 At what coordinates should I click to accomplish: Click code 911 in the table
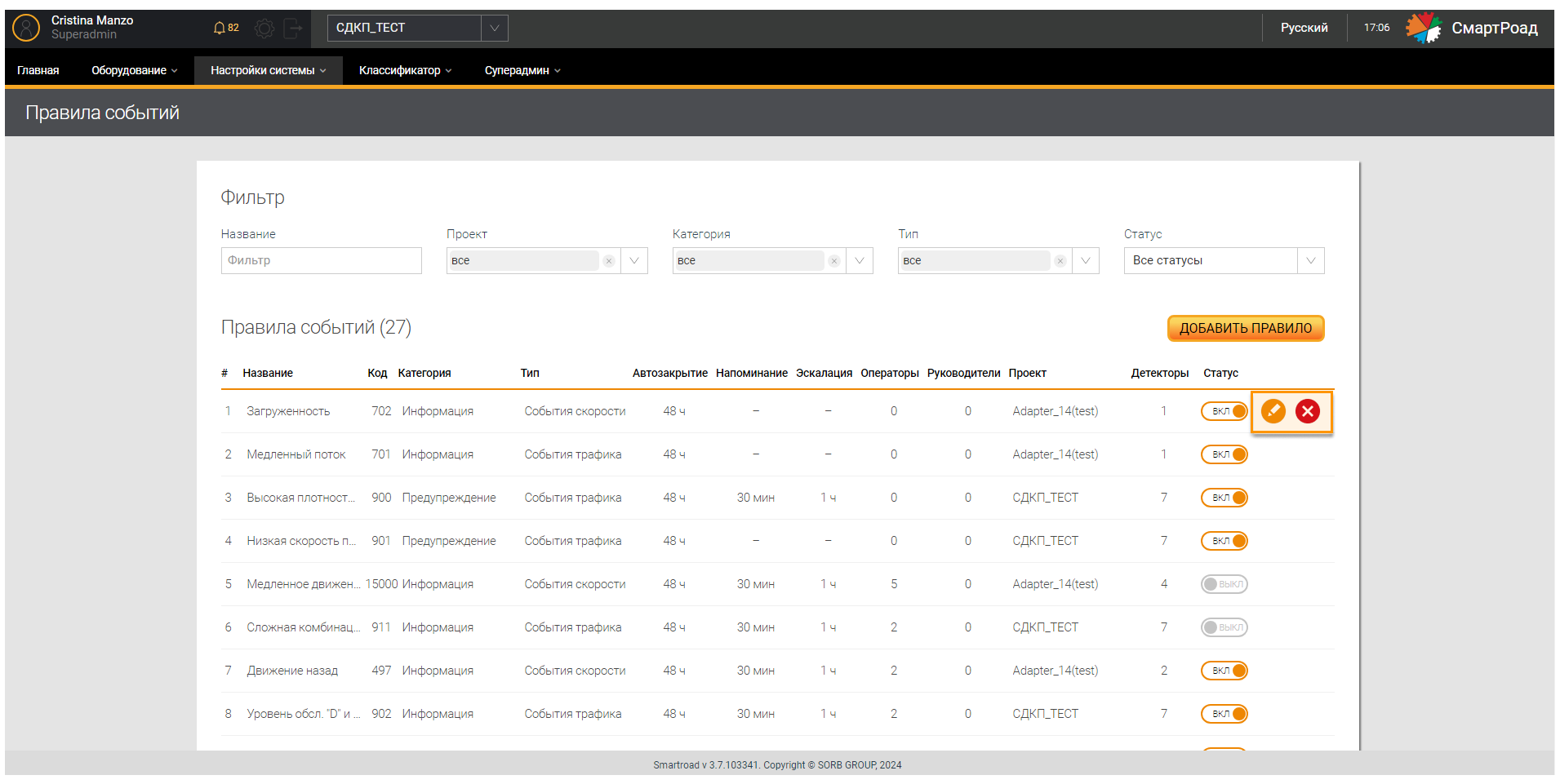pyautogui.click(x=381, y=627)
